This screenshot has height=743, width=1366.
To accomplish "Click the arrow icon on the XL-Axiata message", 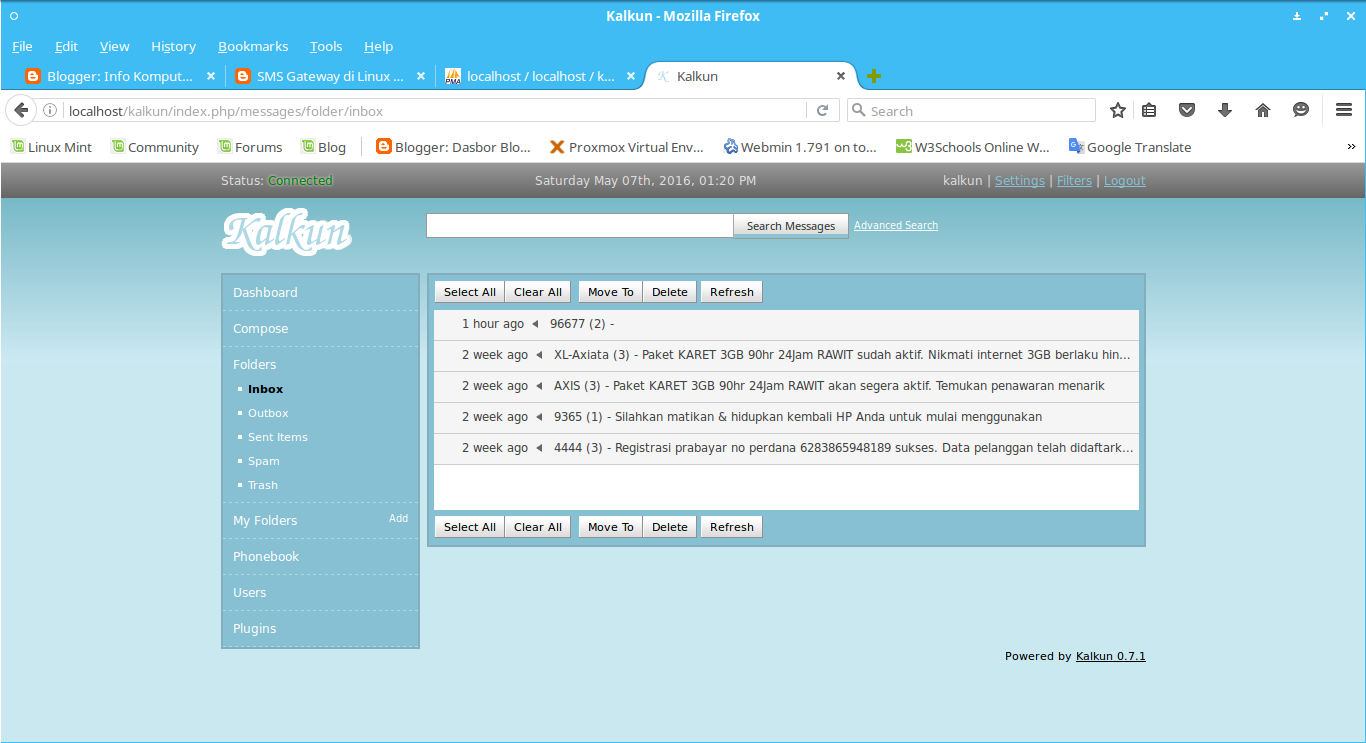I will click(539, 355).
